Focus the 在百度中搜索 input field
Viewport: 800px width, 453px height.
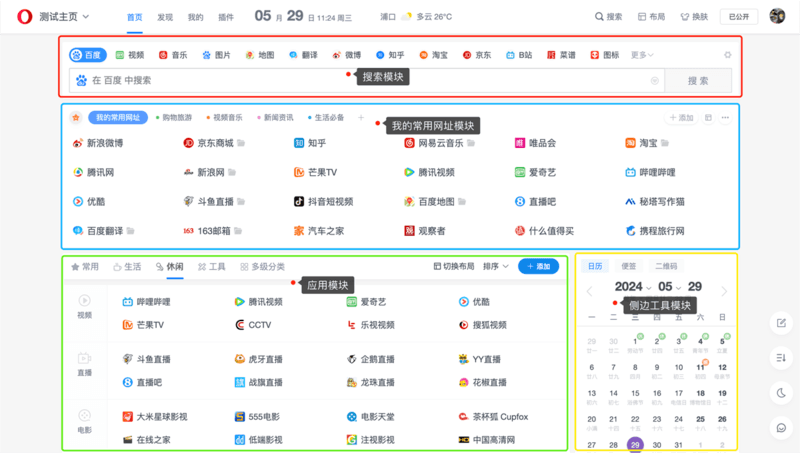click(x=367, y=81)
